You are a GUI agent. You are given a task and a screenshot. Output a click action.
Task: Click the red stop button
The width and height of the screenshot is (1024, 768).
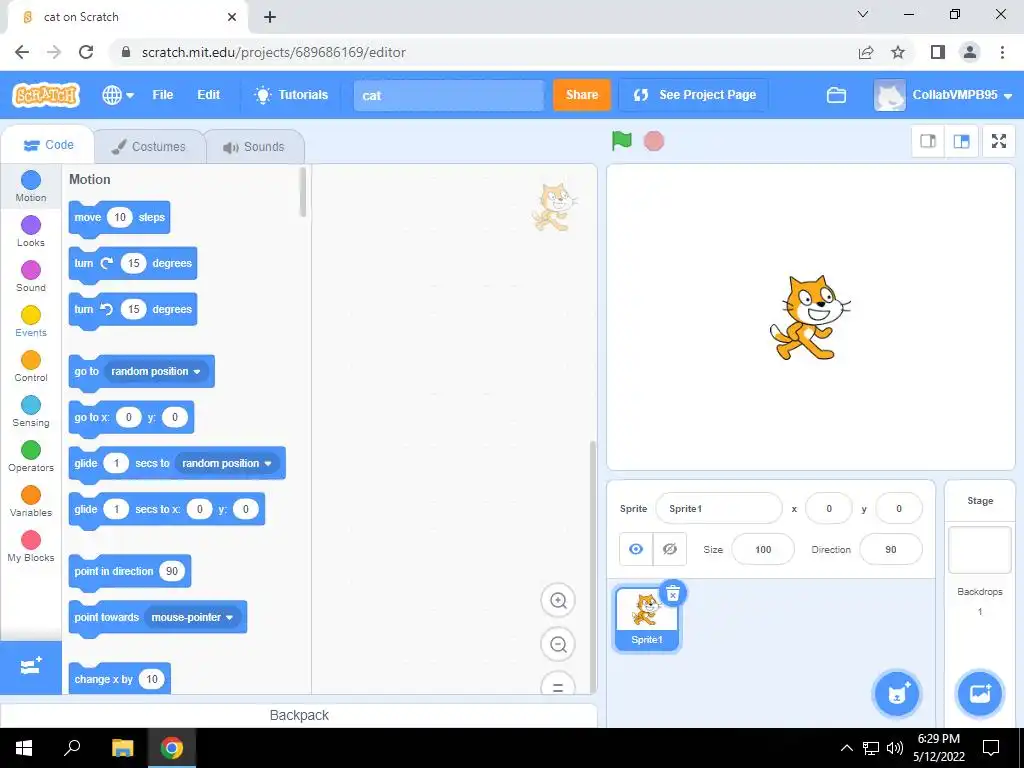(654, 141)
